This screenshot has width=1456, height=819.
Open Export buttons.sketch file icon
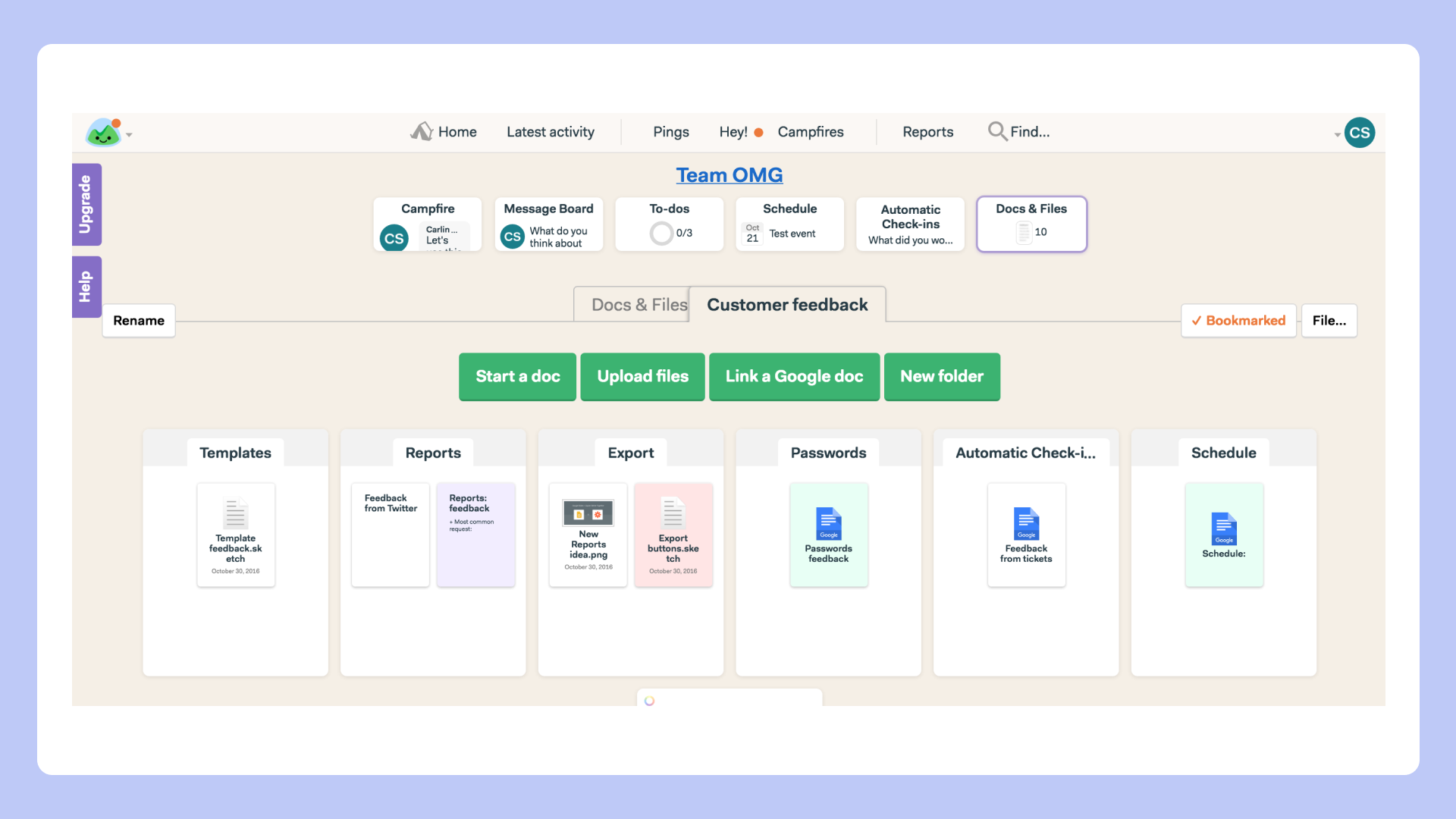[x=673, y=513]
